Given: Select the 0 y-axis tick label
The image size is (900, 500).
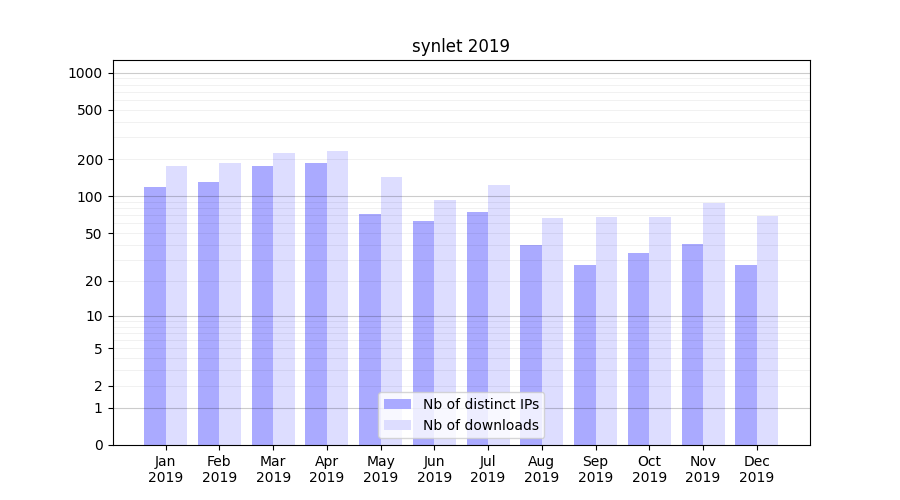Looking at the screenshot, I should 98,445.
